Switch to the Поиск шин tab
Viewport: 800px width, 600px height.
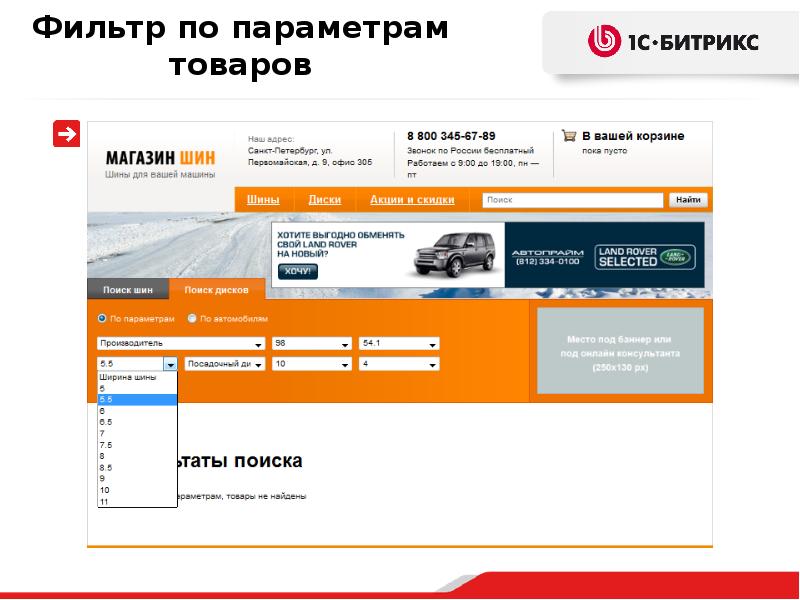(x=128, y=290)
